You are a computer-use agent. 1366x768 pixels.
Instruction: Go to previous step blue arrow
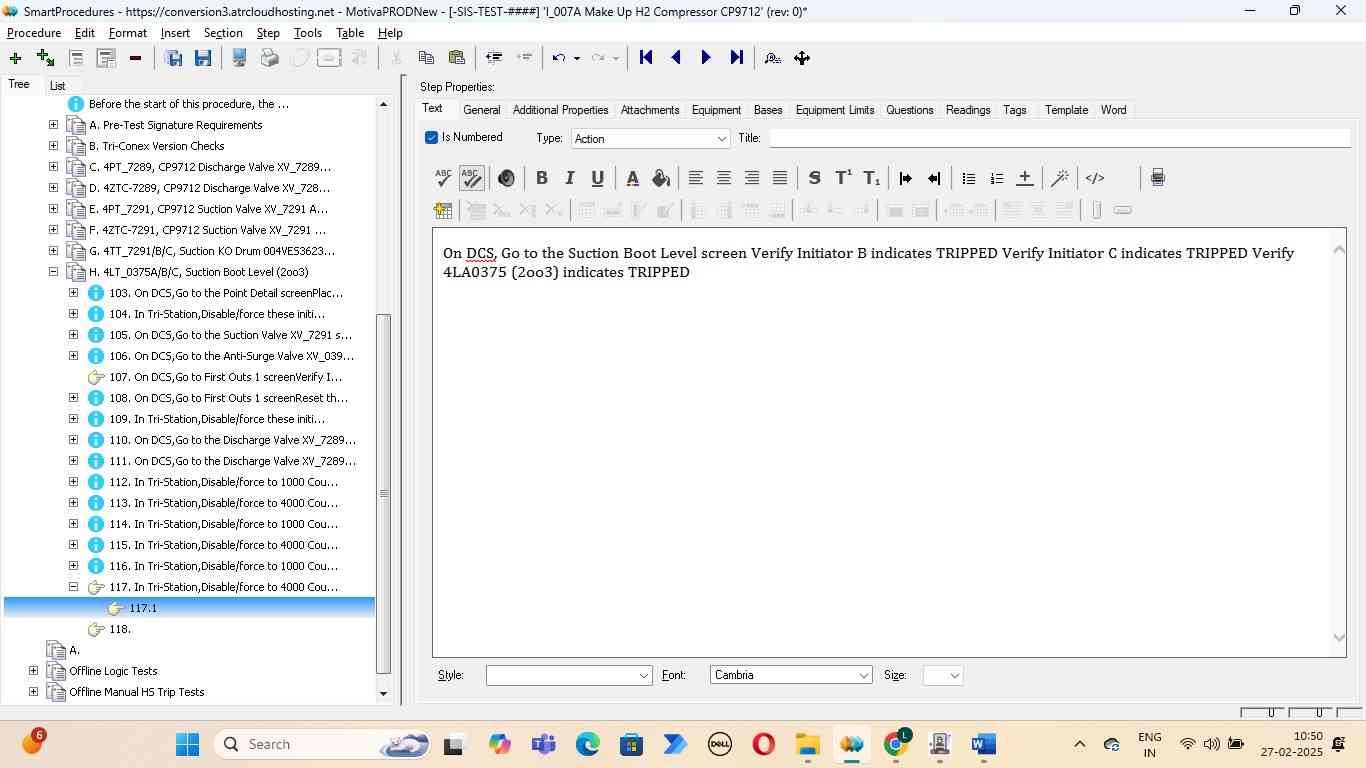coord(676,58)
